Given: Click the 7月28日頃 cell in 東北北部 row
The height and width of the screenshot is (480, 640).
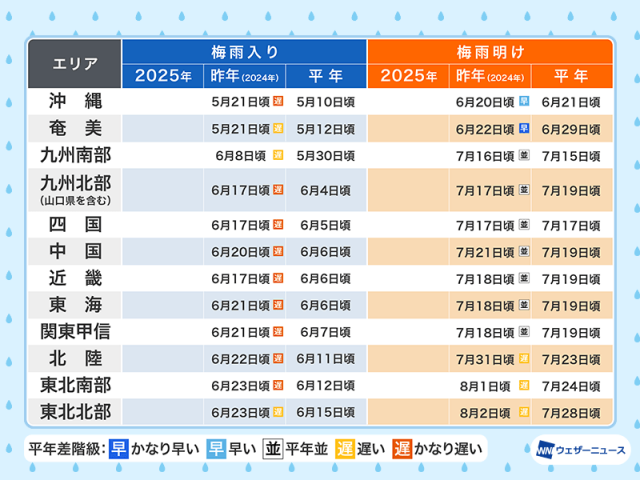Looking at the screenshot, I should (572, 413).
